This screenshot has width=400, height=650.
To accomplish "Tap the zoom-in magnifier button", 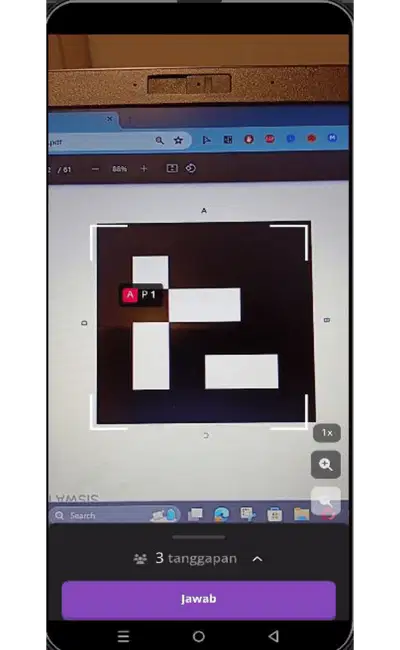I will [x=326, y=464].
